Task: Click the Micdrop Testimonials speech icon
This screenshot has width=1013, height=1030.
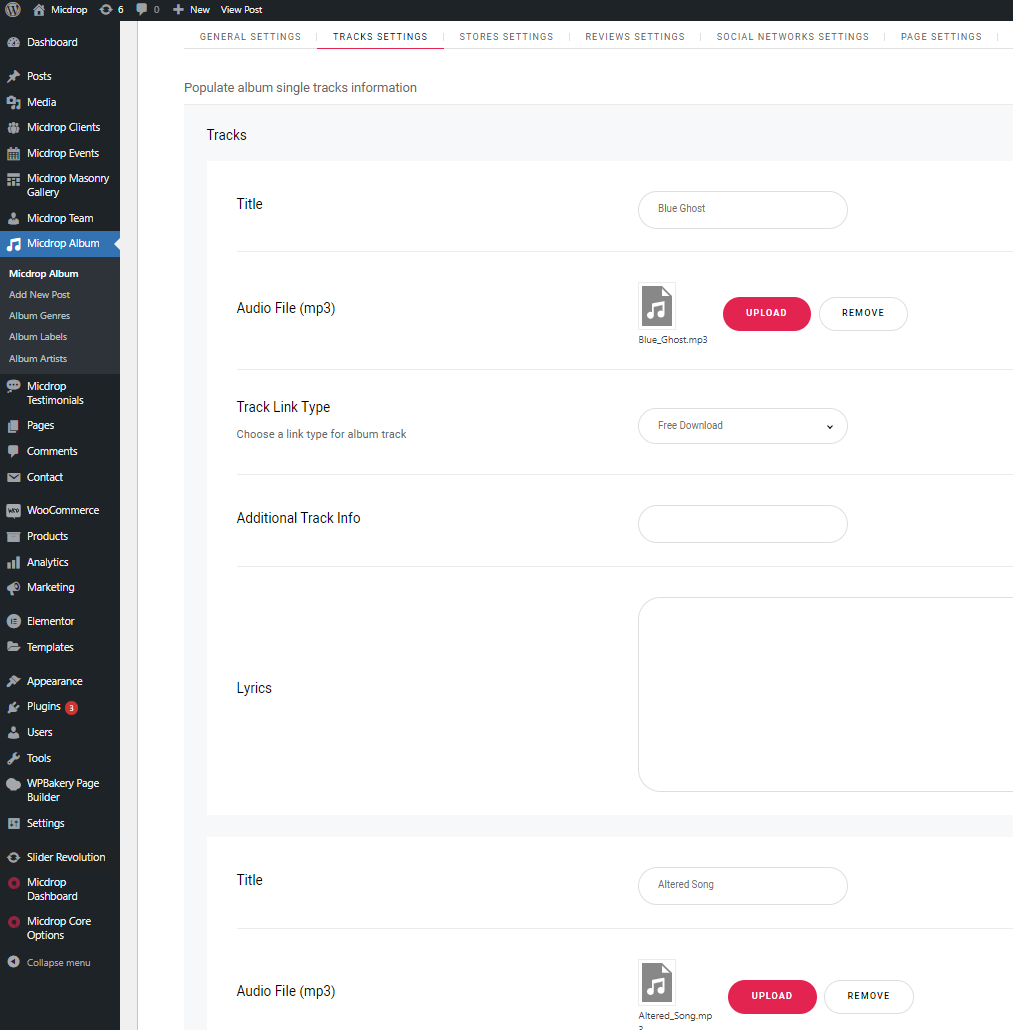Action: [x=14, y=386]
